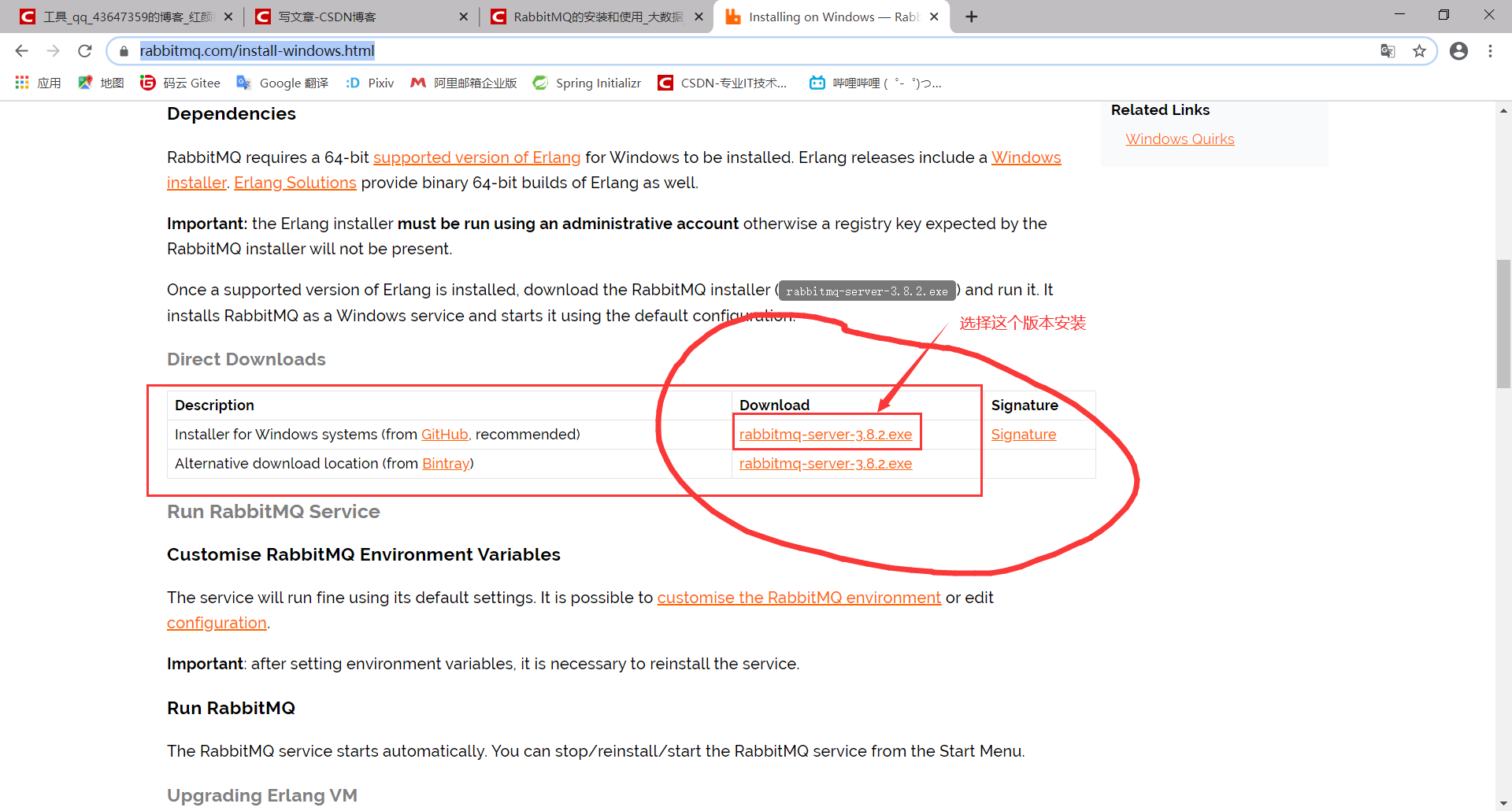Viewport: 1512px width, 811px height.
Task: Download rabbitmq-server-3.8.2.exe from Bintray row
Action: point(825,464)
